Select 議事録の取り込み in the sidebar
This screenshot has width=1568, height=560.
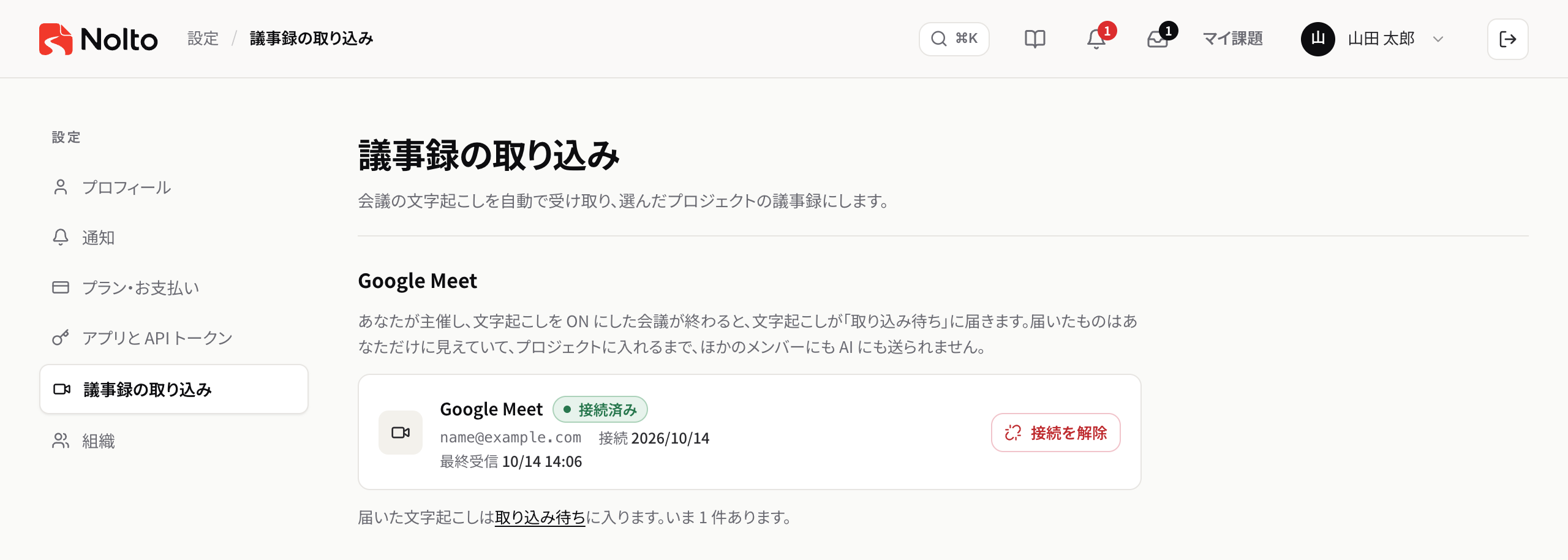pyautogui.click(x=173, y=389)
